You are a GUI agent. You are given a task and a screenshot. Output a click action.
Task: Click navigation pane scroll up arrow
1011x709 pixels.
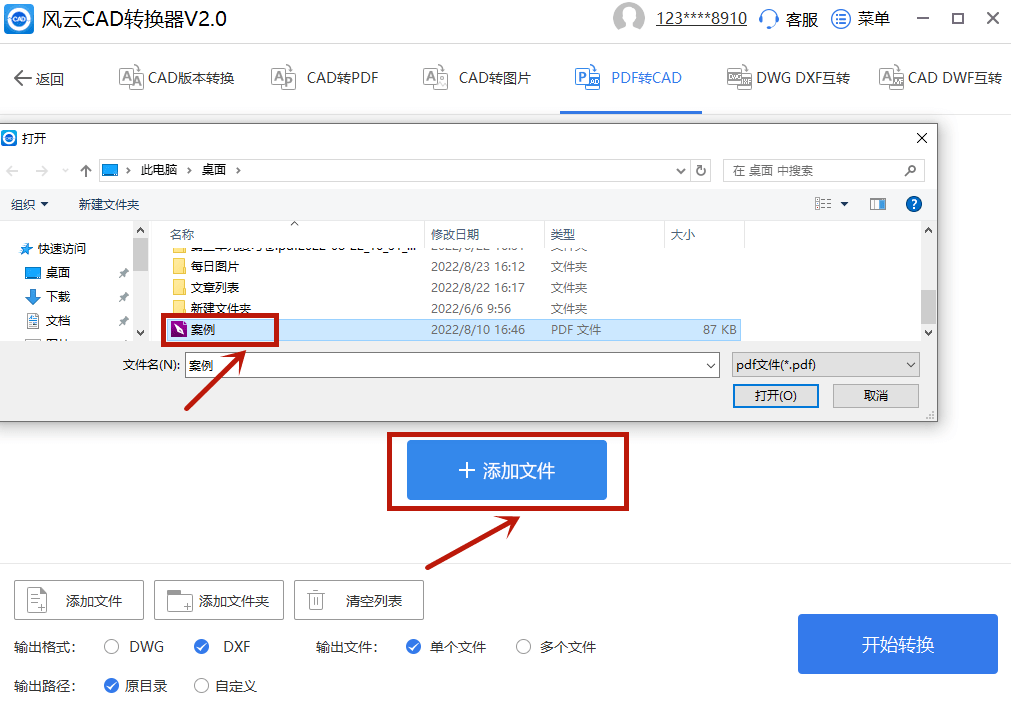click(x=141, y=229)
